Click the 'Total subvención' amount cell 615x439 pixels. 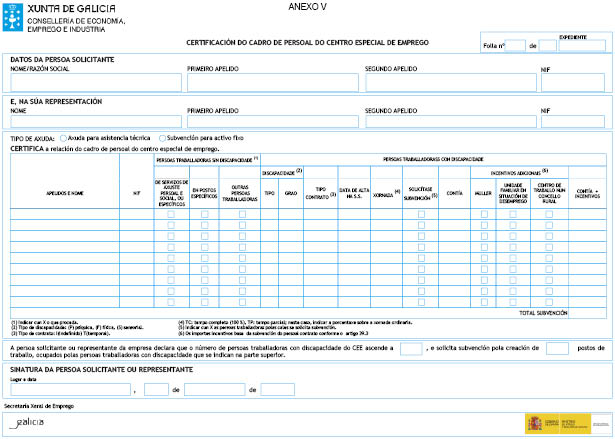pyautogui.click(x=587, y=313)
